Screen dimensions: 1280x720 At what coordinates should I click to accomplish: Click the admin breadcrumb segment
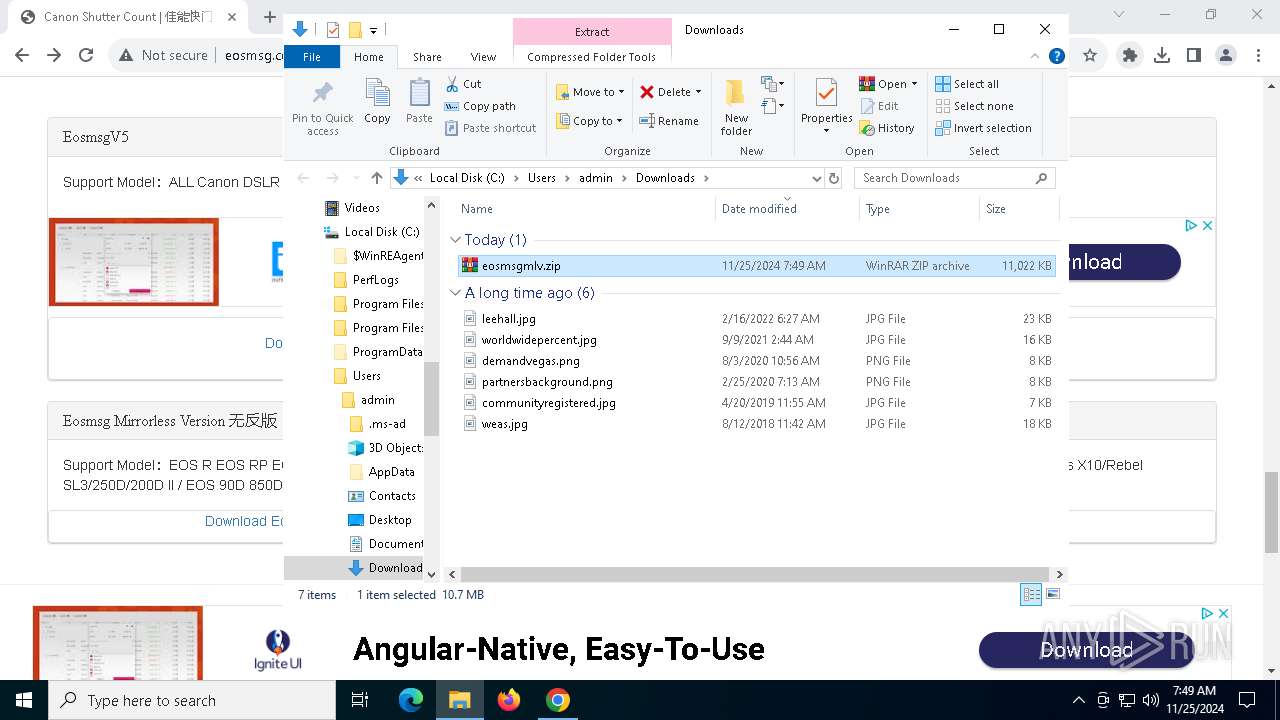pyautogui.click(x=596, y=178)
